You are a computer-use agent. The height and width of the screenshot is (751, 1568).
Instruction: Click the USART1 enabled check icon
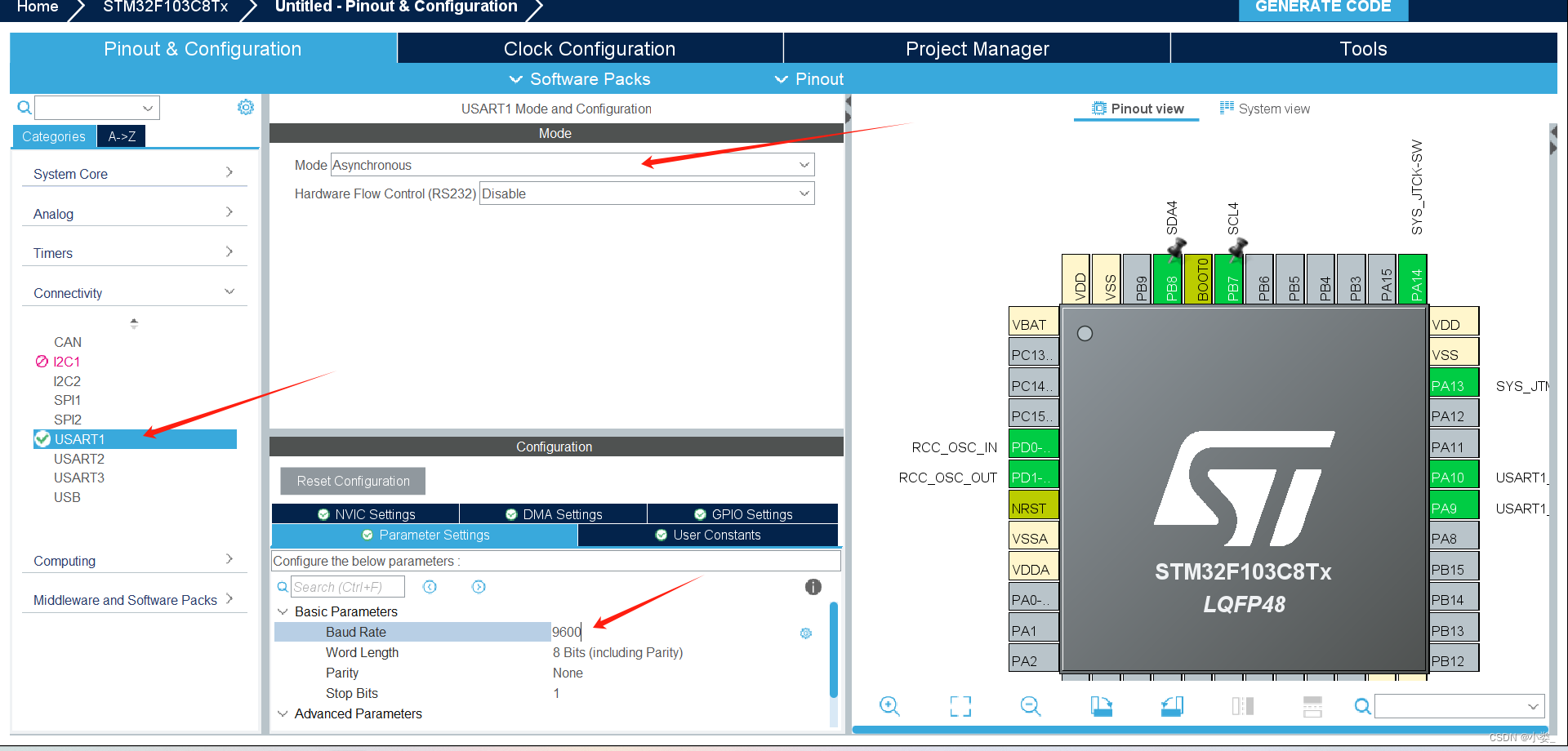[42, 439]
